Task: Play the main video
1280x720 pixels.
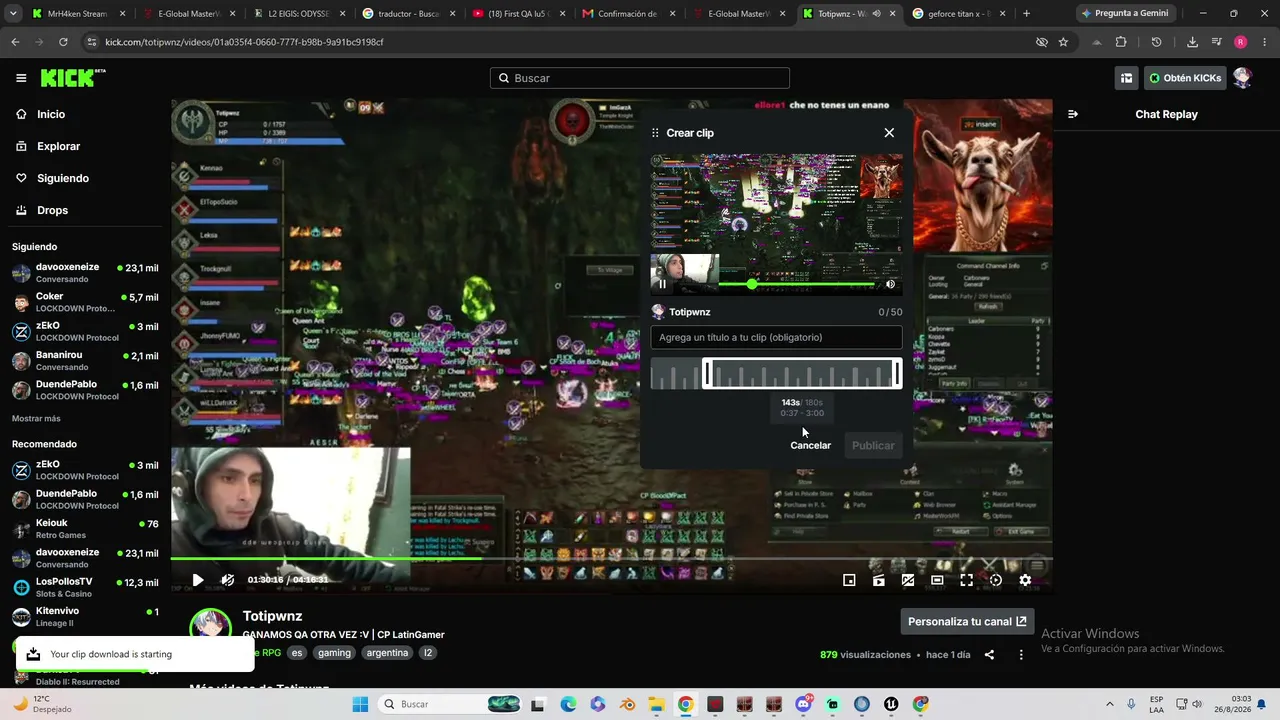Action: coord(198,580)
